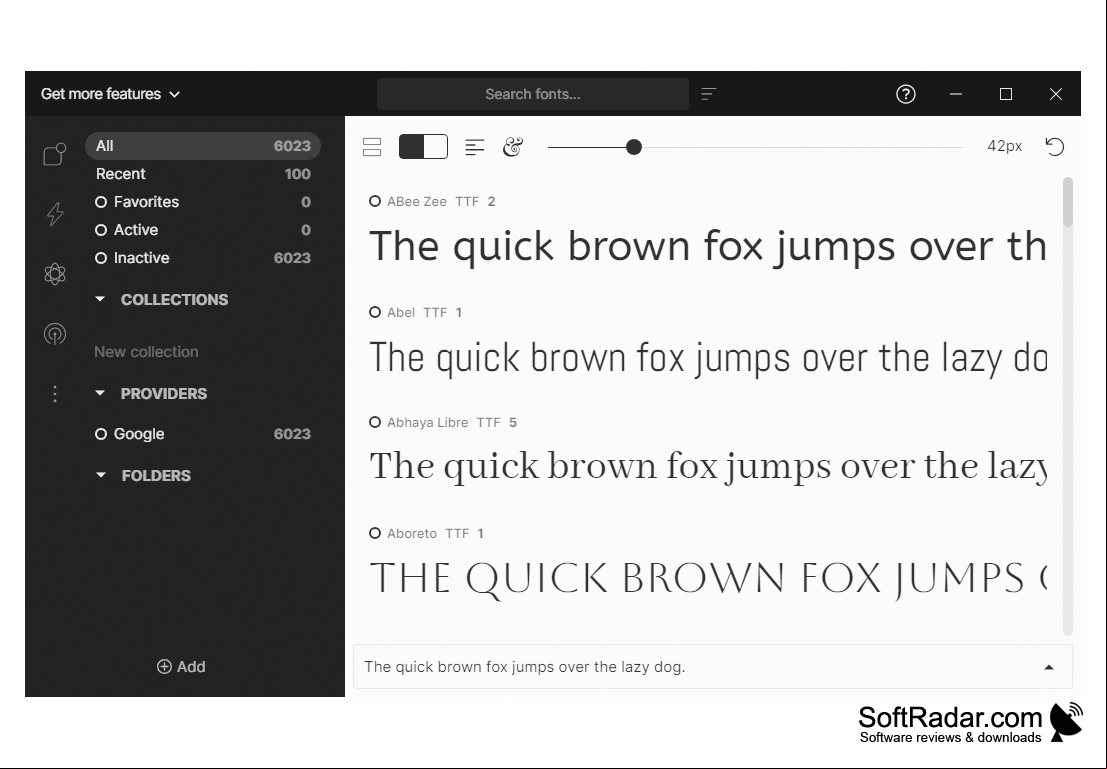Open search filter options icon

(709, 94)
